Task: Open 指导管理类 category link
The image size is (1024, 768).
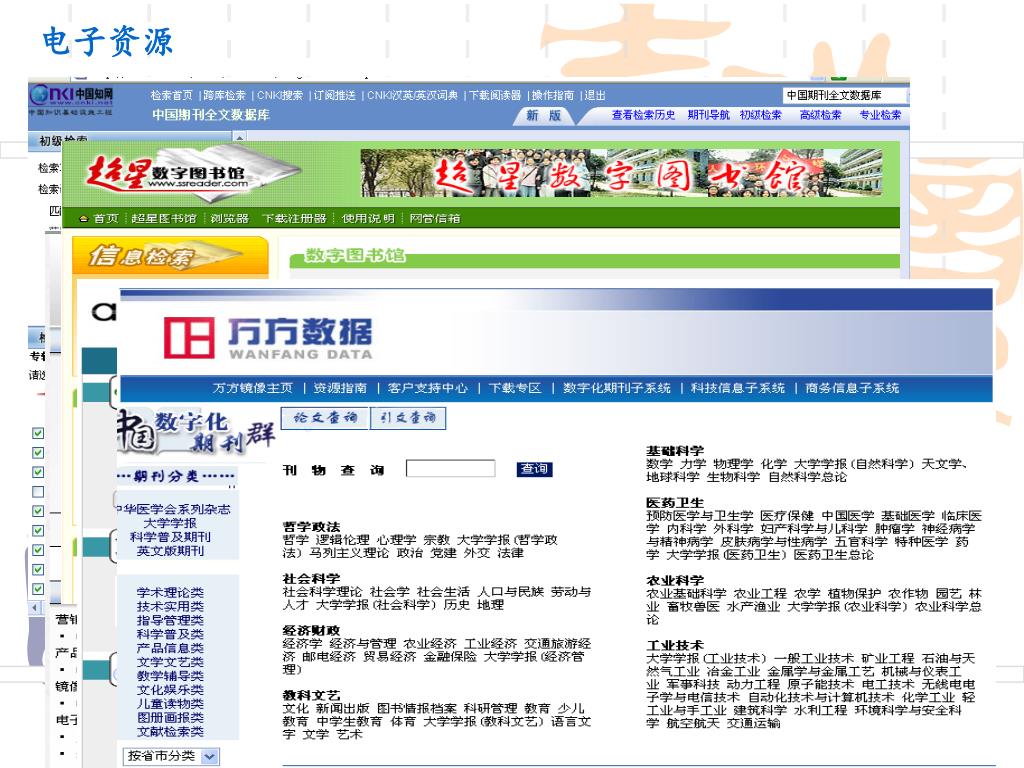Action: click(170, 620)
